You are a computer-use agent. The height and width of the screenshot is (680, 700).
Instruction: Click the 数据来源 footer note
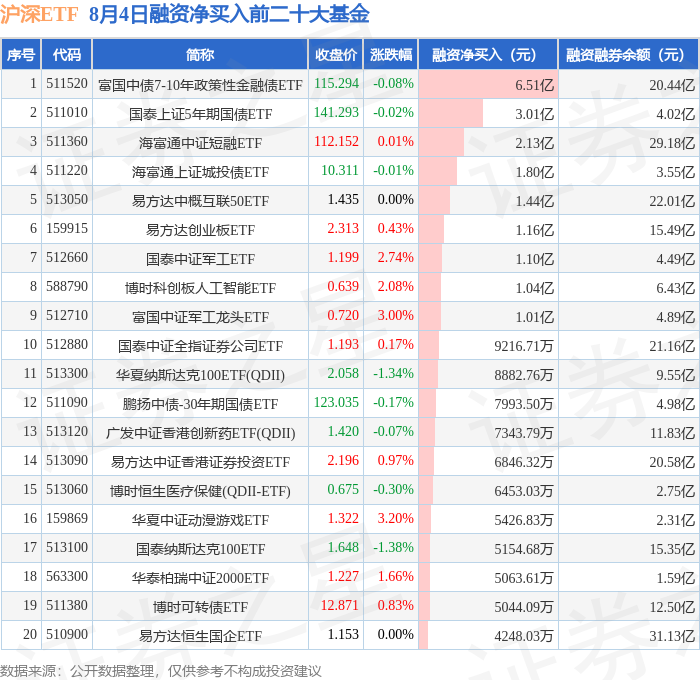click(x=161, y=671)
